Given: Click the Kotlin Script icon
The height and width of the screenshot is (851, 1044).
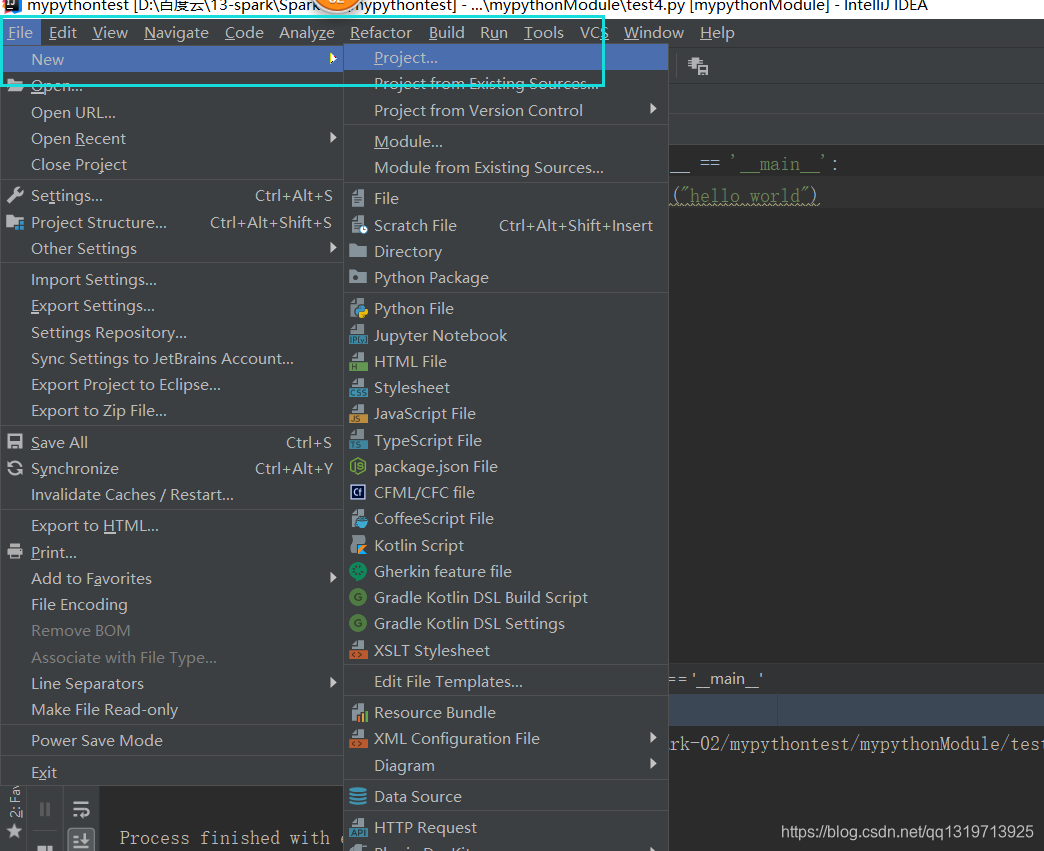Looking at the screenshot, I should point(358,545).
